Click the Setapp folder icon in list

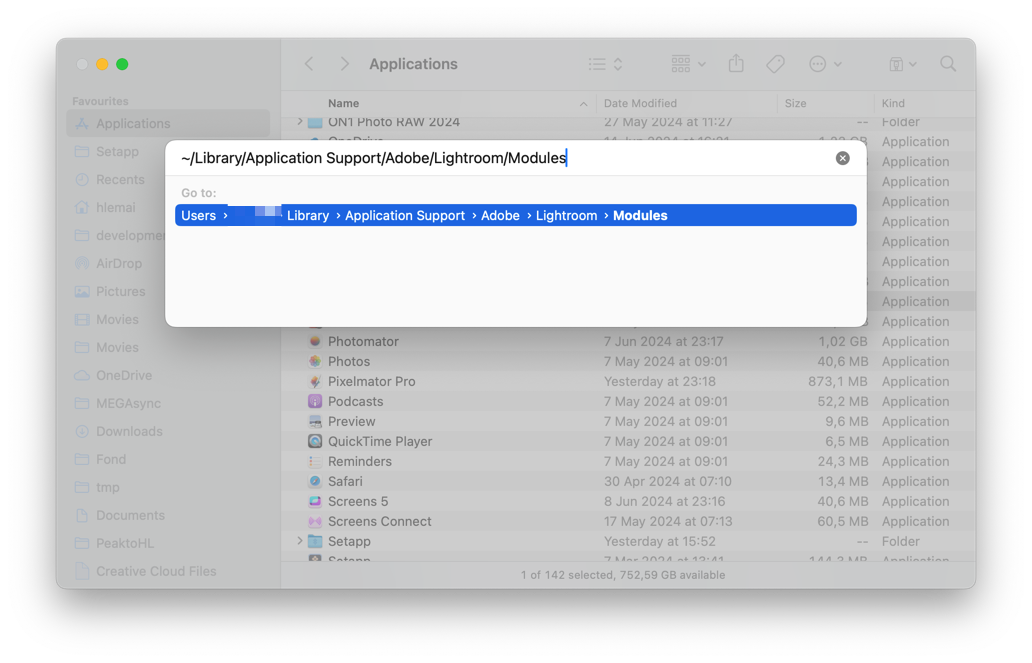pyautogui.click(x=315, y=541)
